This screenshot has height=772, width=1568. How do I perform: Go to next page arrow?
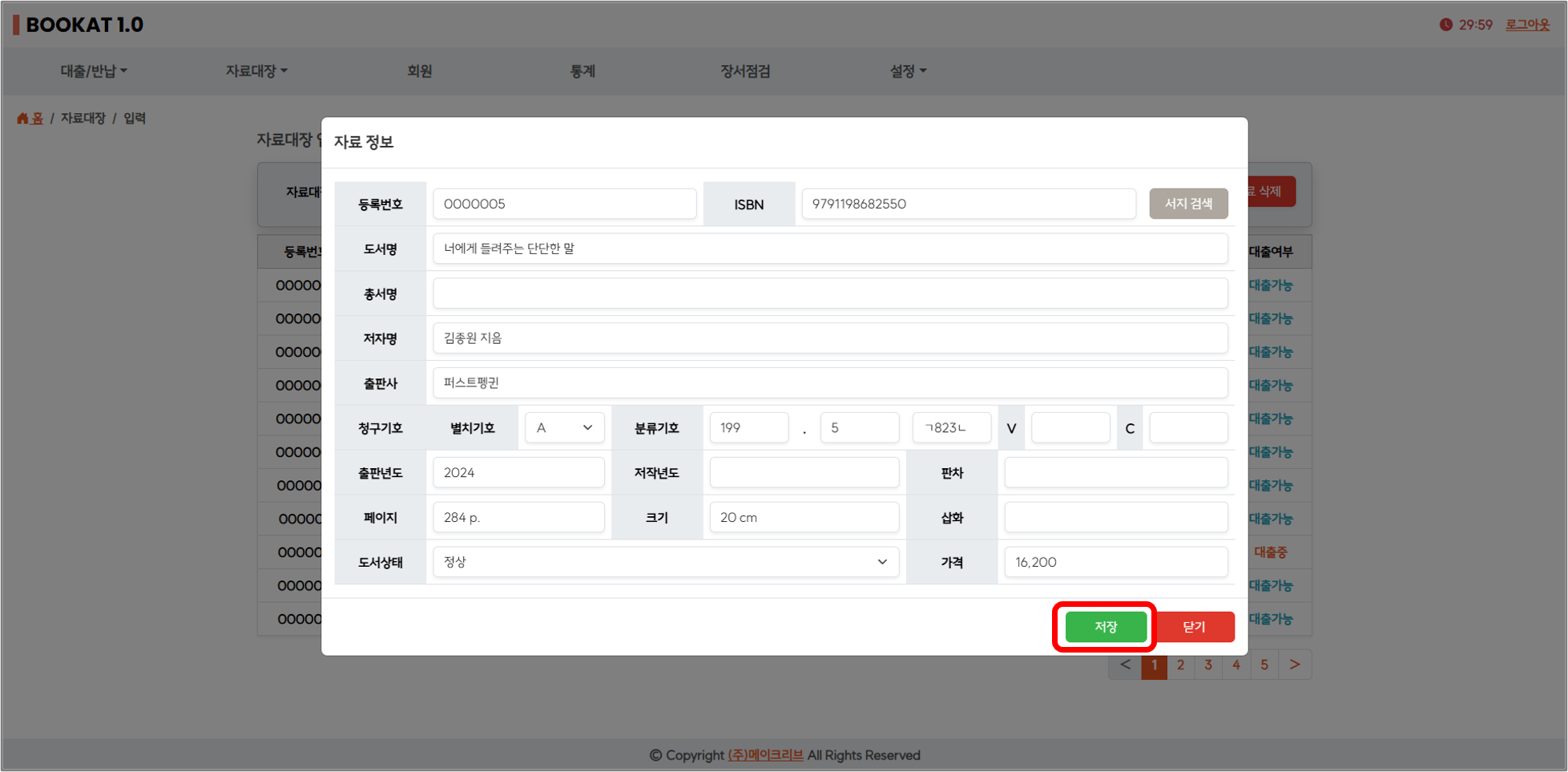click(x=1294, y=665)
